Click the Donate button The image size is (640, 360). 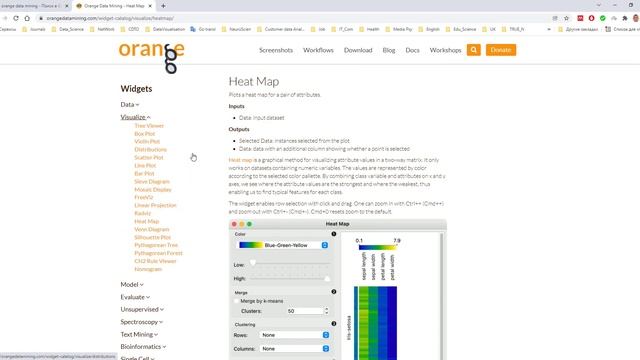[x=501, y=50]
